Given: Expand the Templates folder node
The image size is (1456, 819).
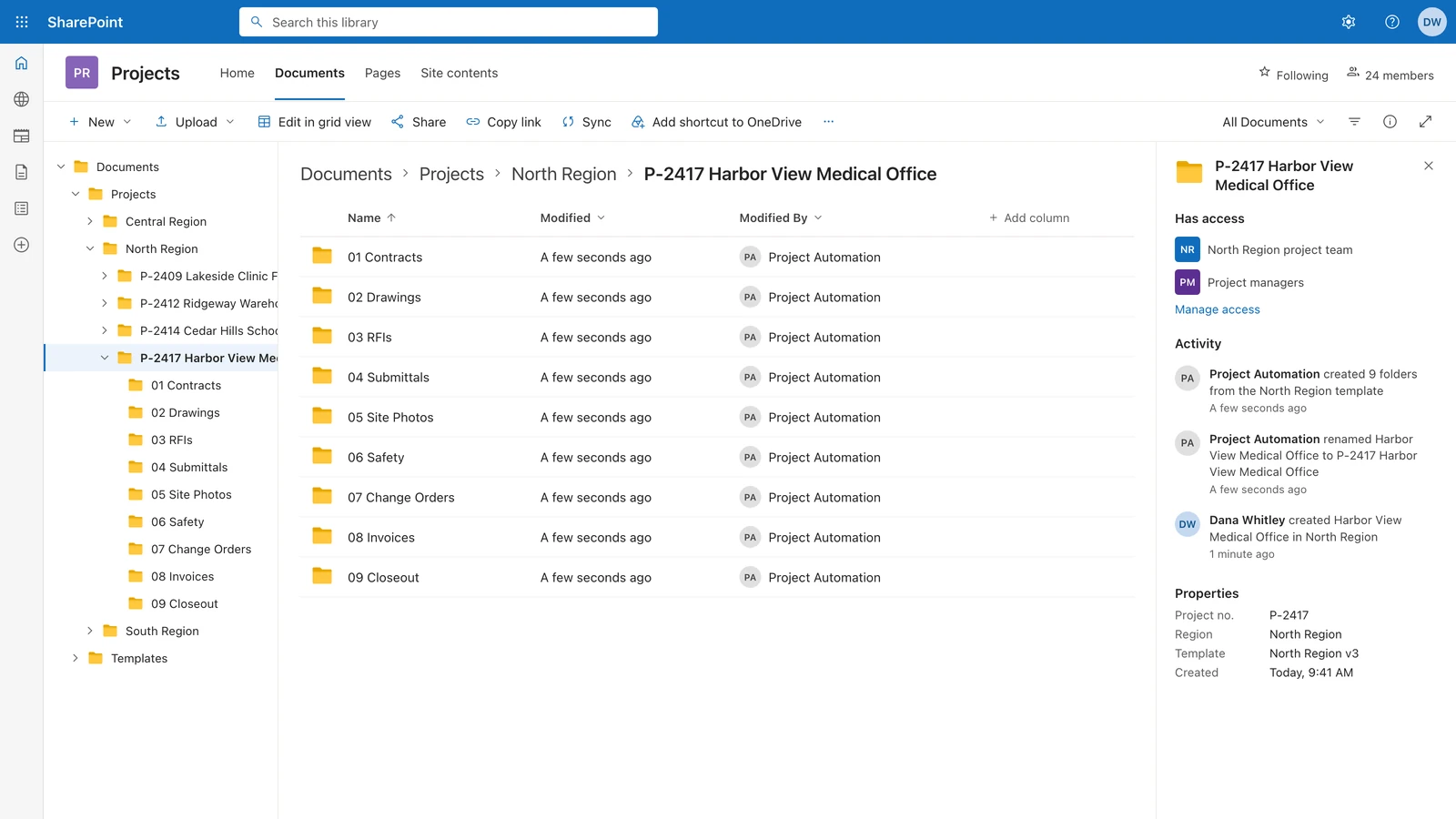Looking at the screenshot, I should pyautogui.click(x=76, y=658).
